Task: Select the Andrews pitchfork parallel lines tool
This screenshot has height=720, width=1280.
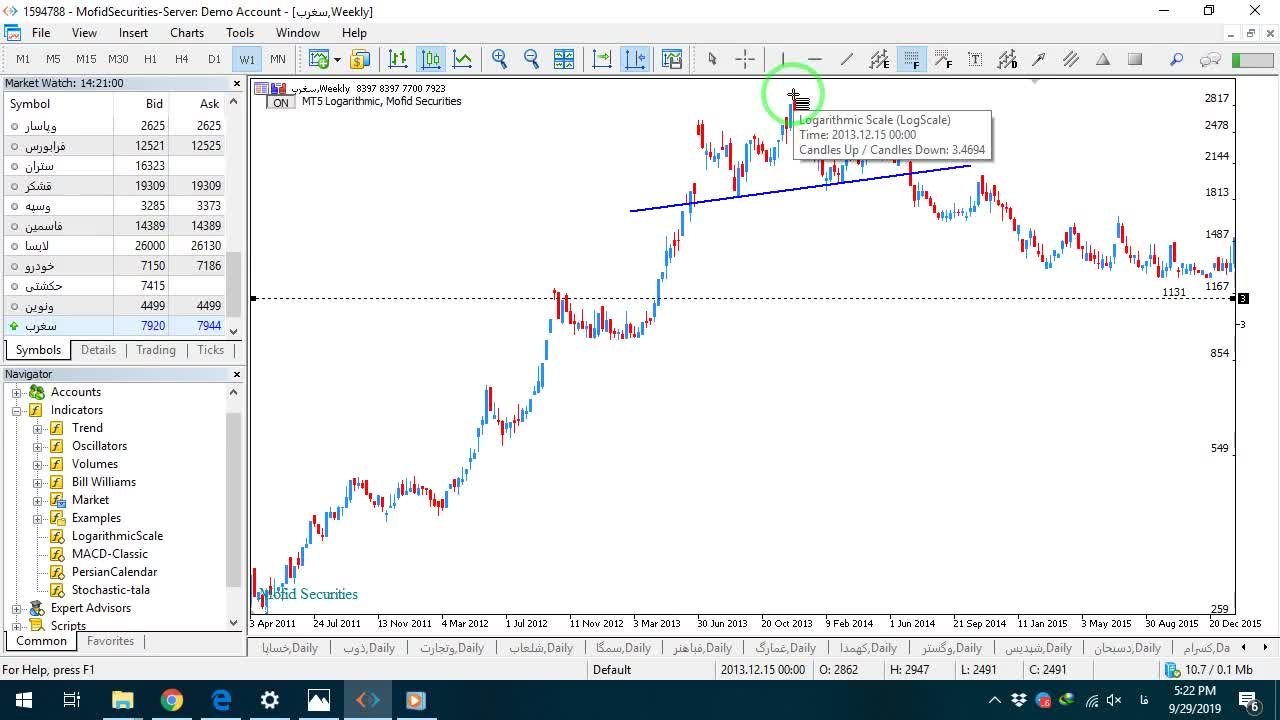Action: click(1071, 59)
